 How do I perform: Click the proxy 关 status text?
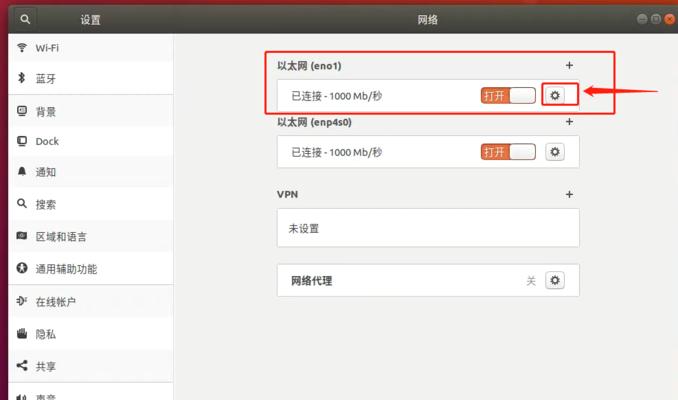[x=531, y=281]
